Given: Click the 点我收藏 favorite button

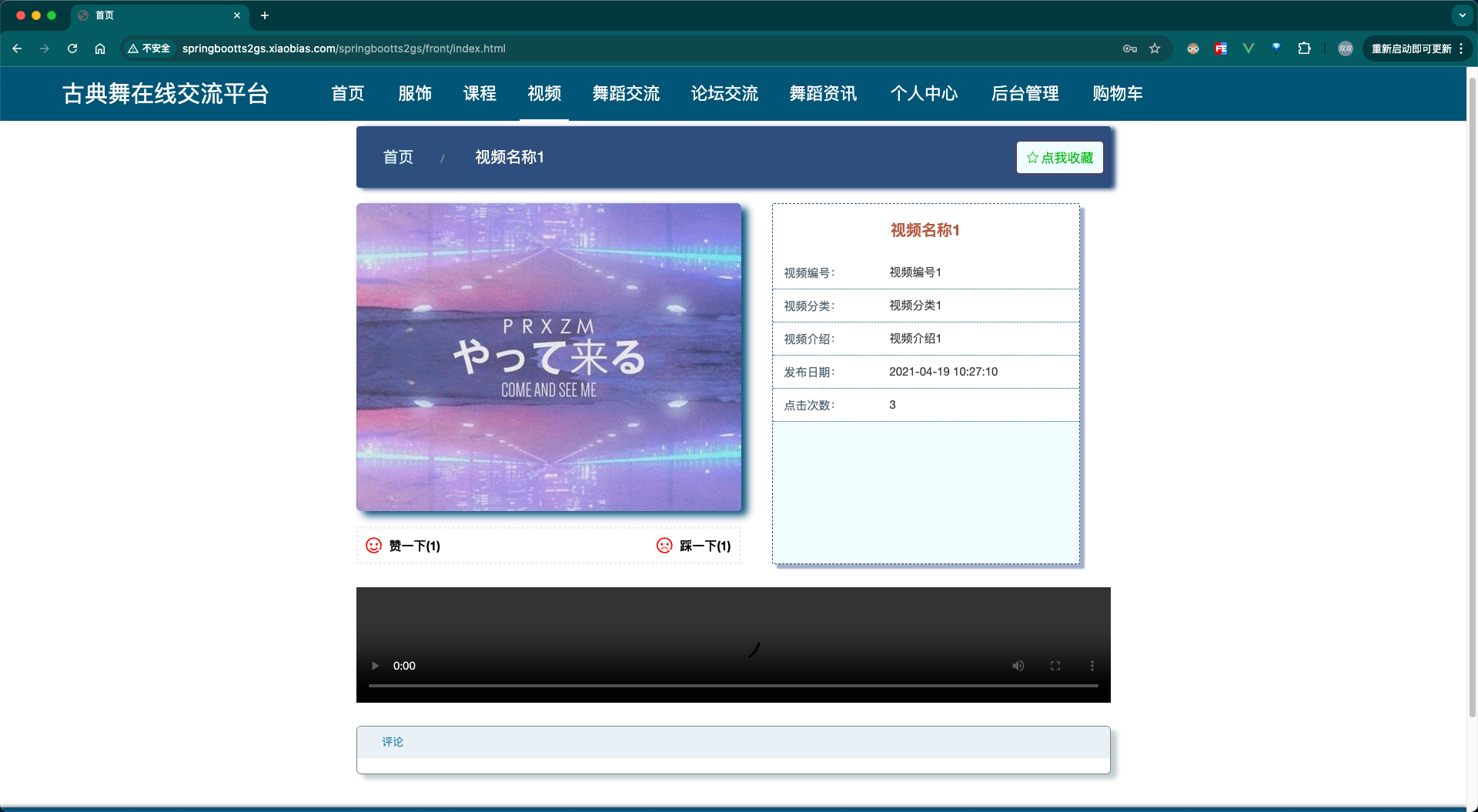Looking at the screenshot, I should tap(1060, 158).
